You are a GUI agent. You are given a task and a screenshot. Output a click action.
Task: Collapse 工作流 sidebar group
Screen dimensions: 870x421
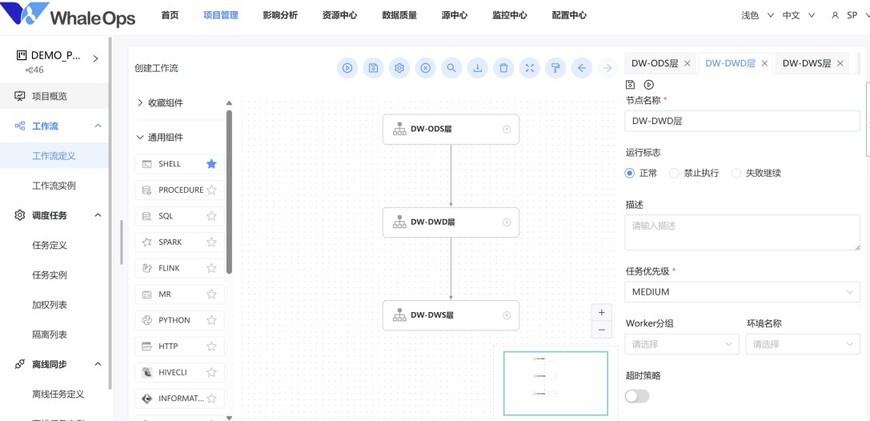[98, 126]
